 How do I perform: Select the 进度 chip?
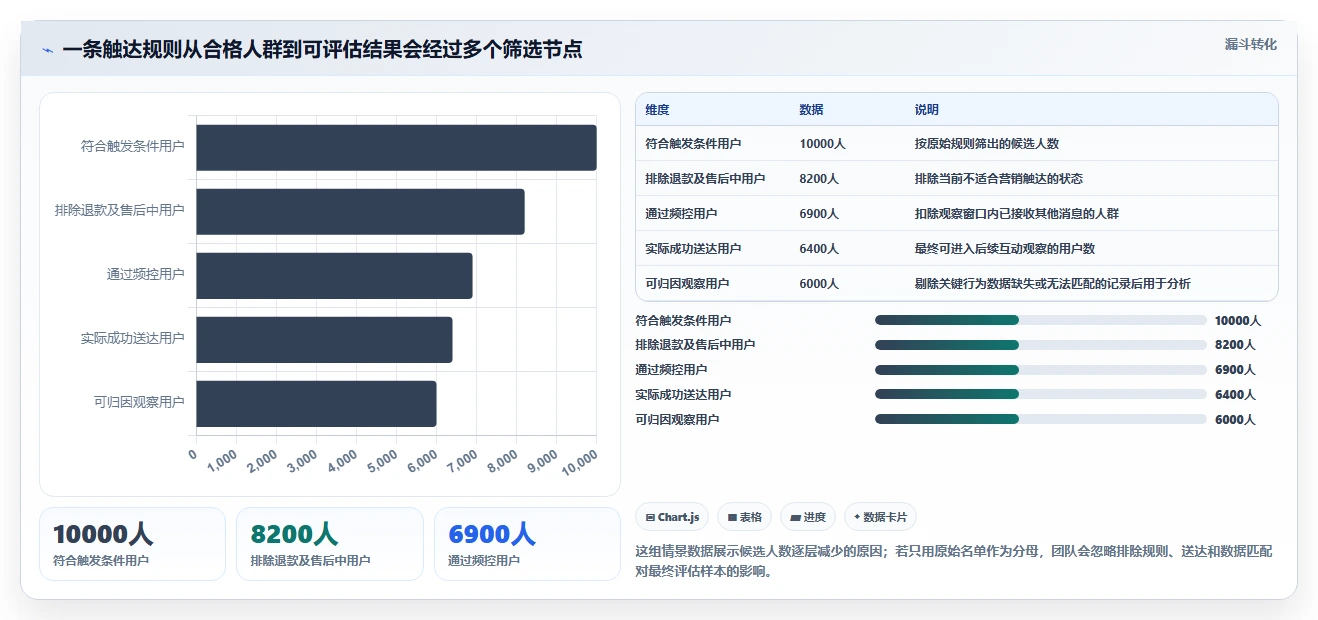(808, 517)
